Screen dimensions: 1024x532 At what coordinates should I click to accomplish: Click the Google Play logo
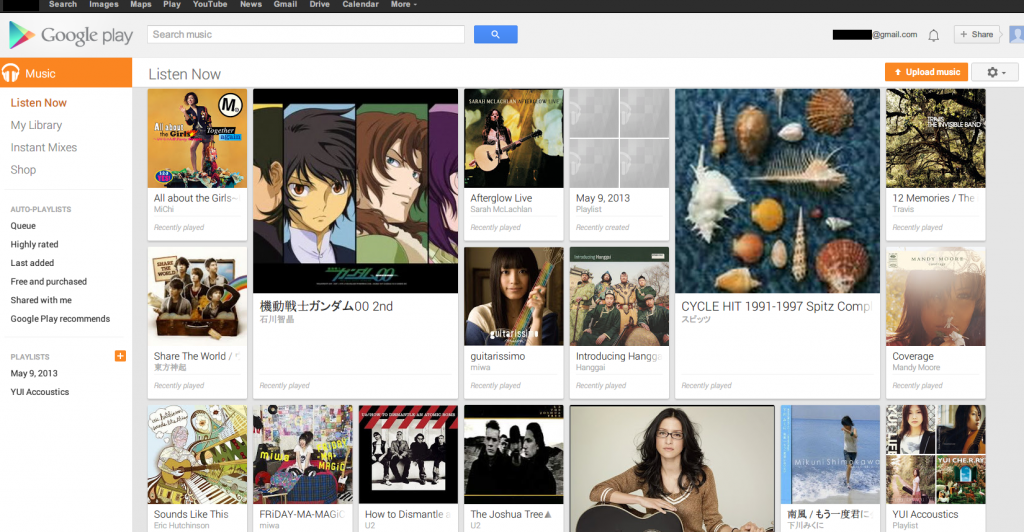point(71,36)
